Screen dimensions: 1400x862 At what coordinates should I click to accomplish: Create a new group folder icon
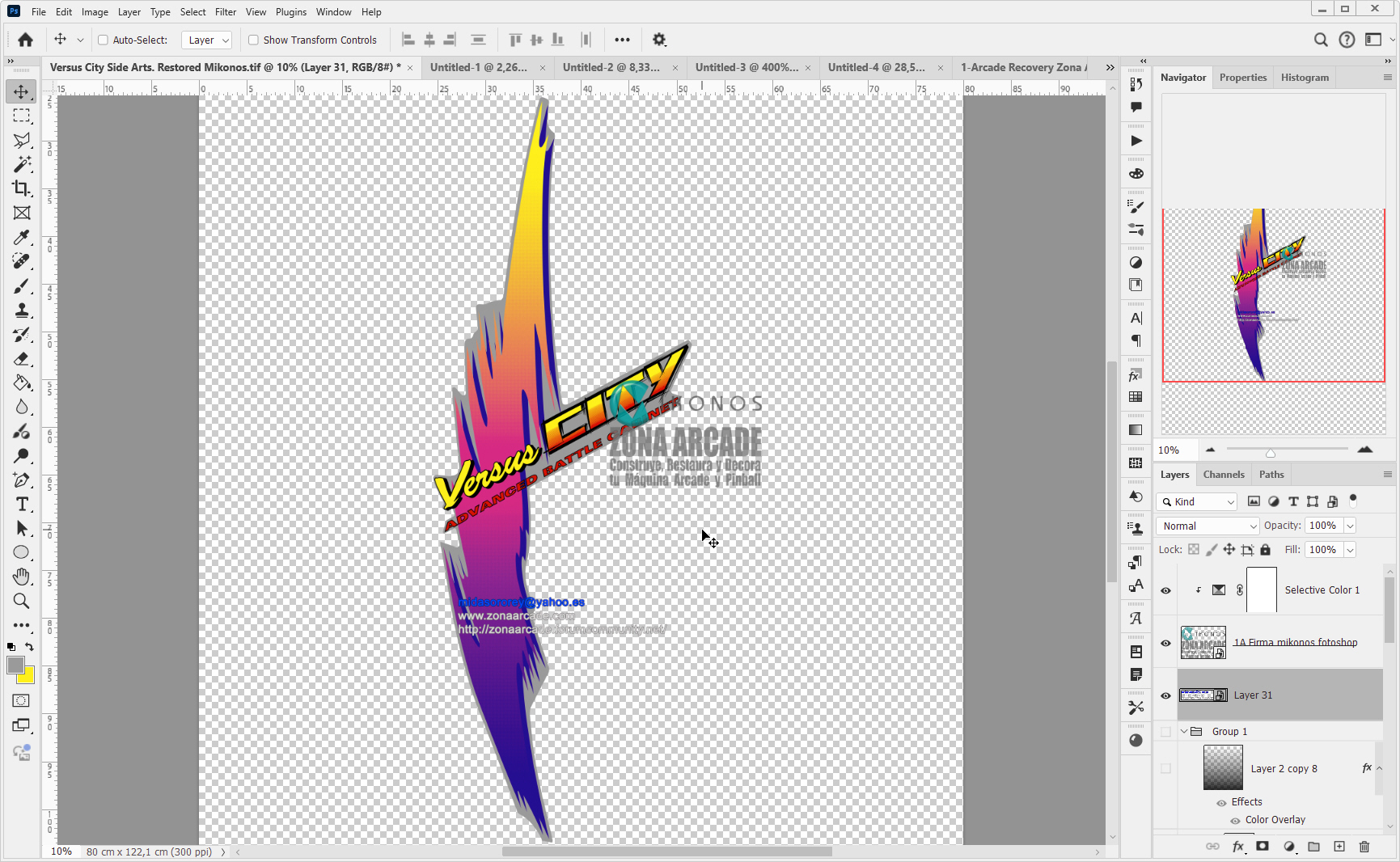coord(1313,847)
